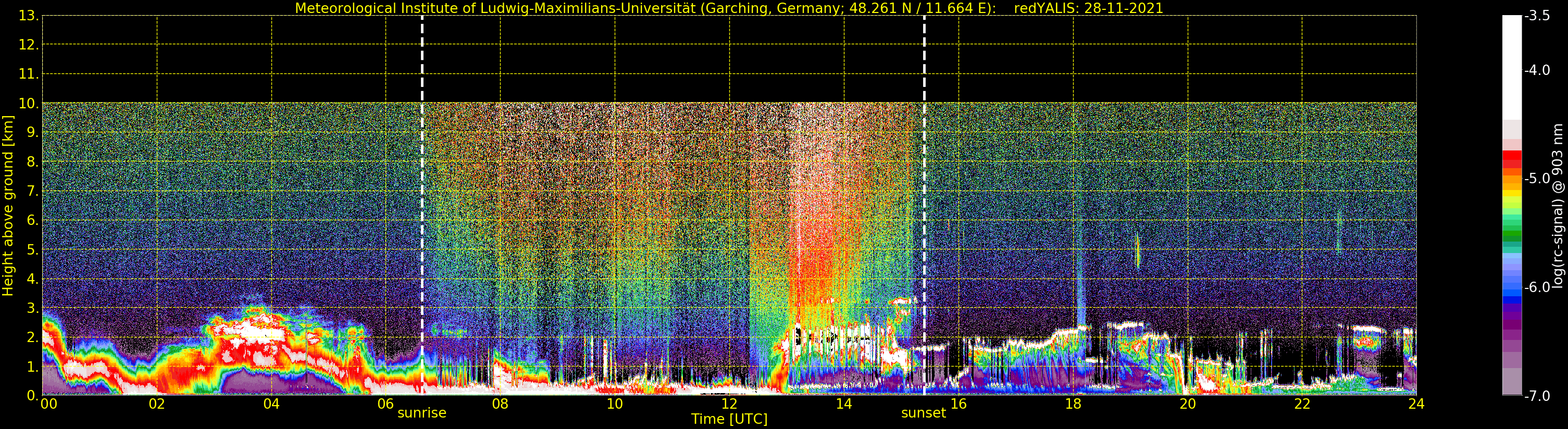Click the time-axis tick label "00"

click(48, 404)
